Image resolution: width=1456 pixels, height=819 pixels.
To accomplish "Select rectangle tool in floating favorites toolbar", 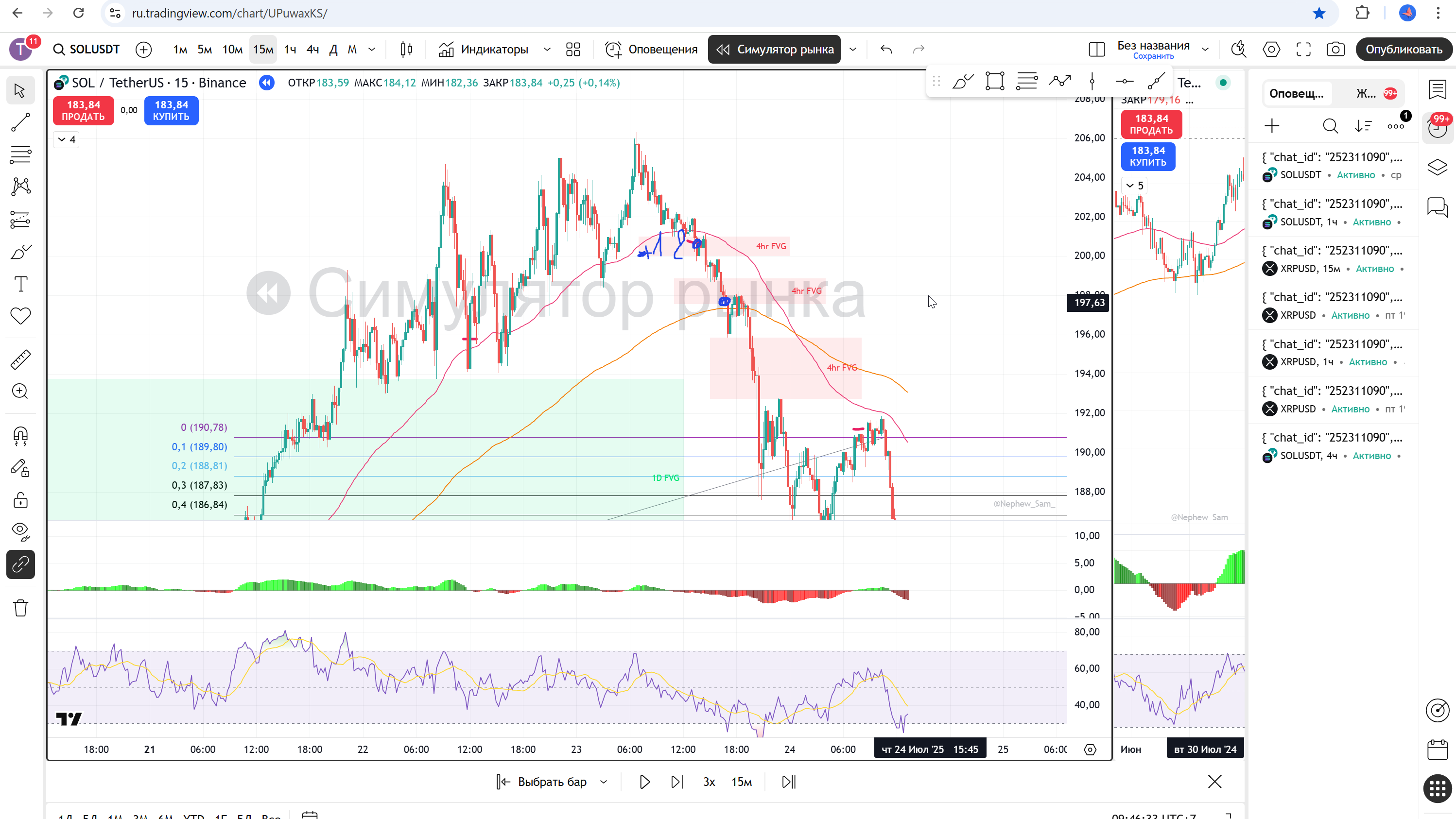I will (x=994, y=82).
